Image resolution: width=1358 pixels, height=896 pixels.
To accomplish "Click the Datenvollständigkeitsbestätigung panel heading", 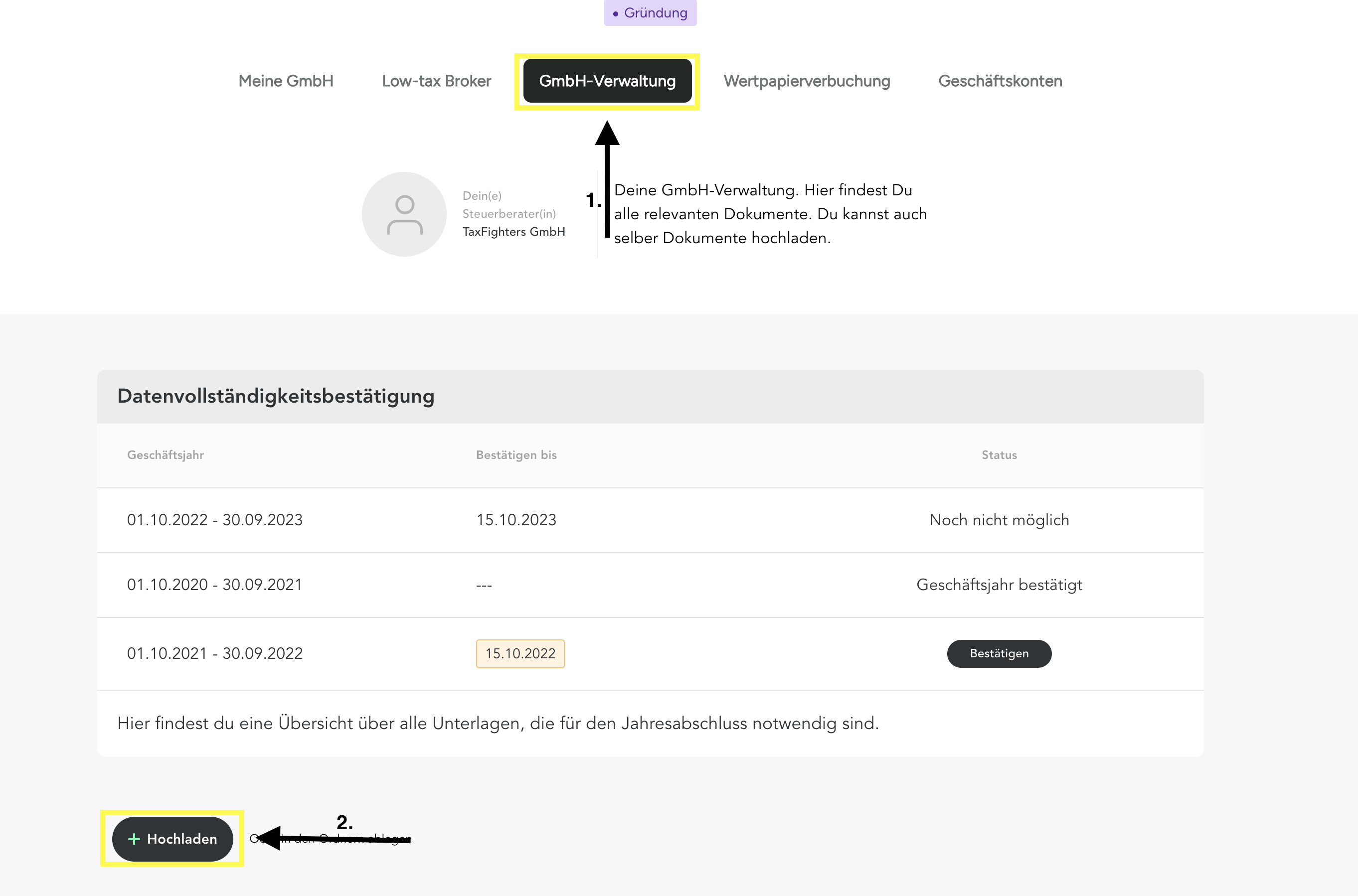I will coord(276,396).
